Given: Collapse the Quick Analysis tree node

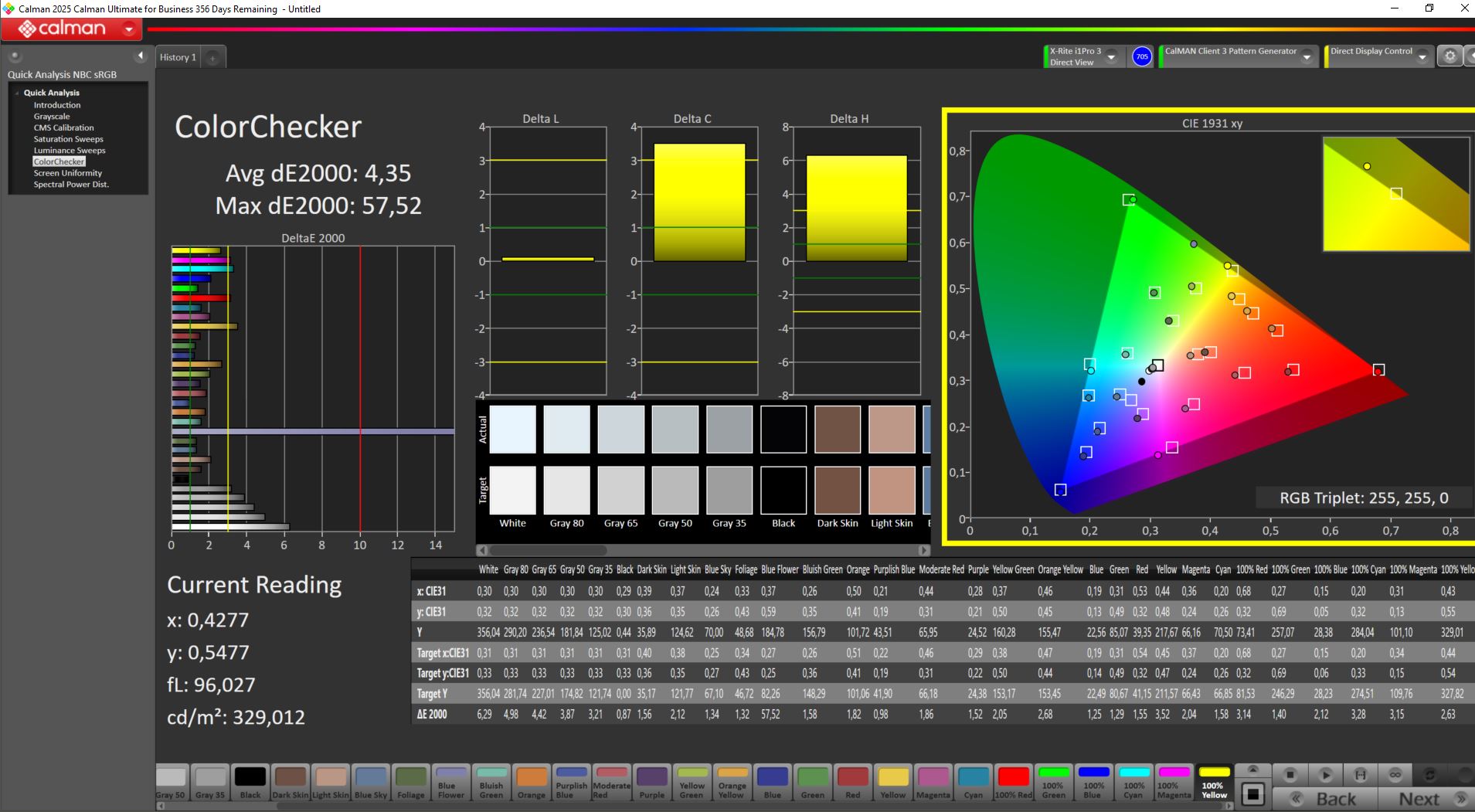Looking at the screenshot, I should coord(17,93).
